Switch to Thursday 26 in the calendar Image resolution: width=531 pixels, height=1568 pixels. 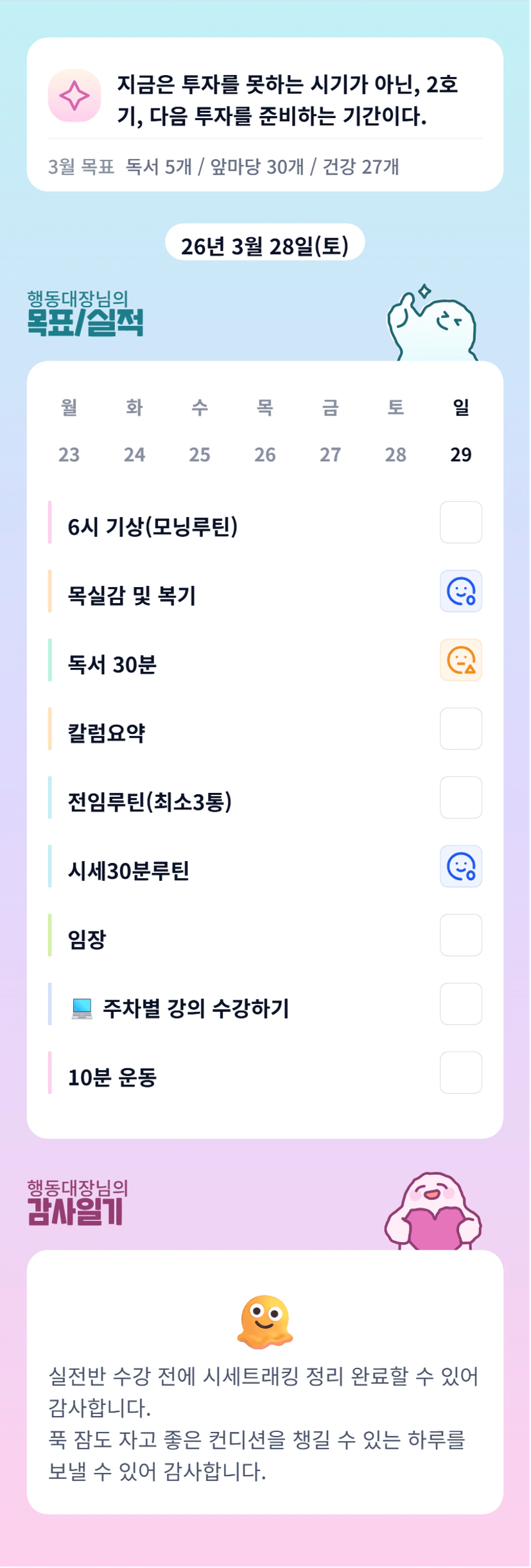(265, 454)
